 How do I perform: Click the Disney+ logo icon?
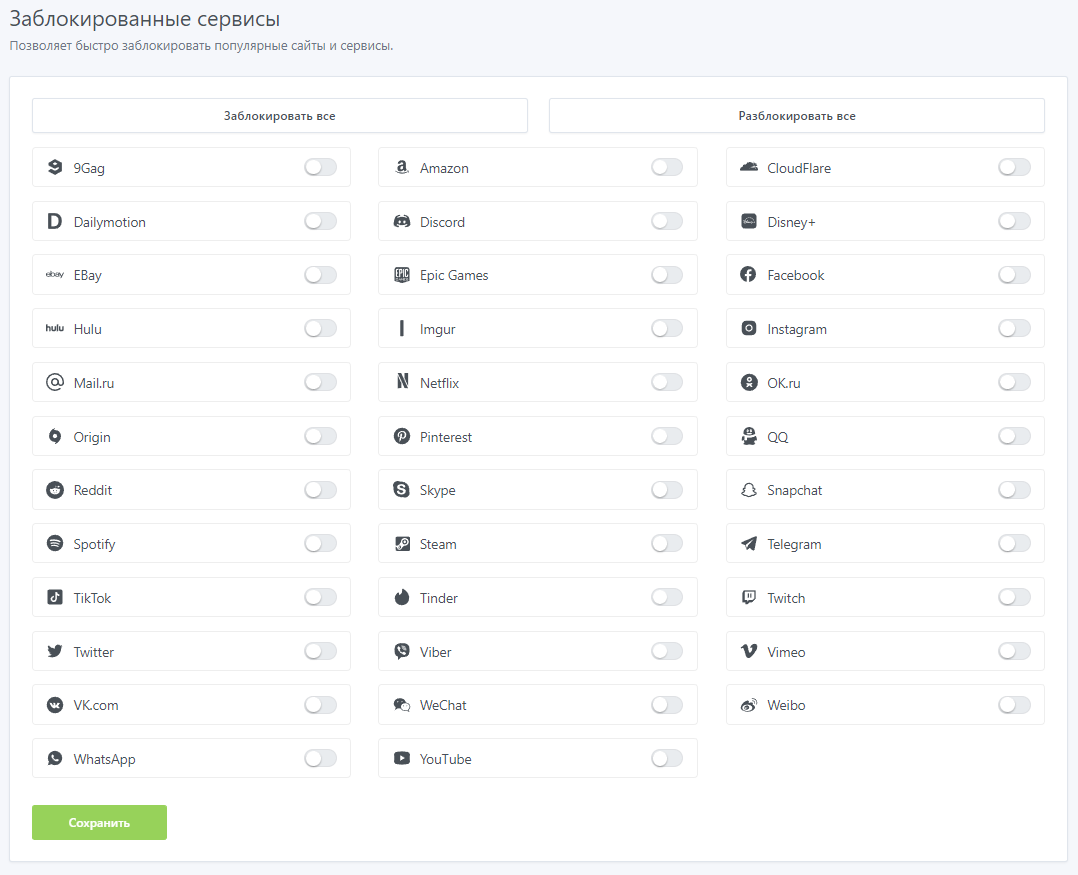click(749, 221)
